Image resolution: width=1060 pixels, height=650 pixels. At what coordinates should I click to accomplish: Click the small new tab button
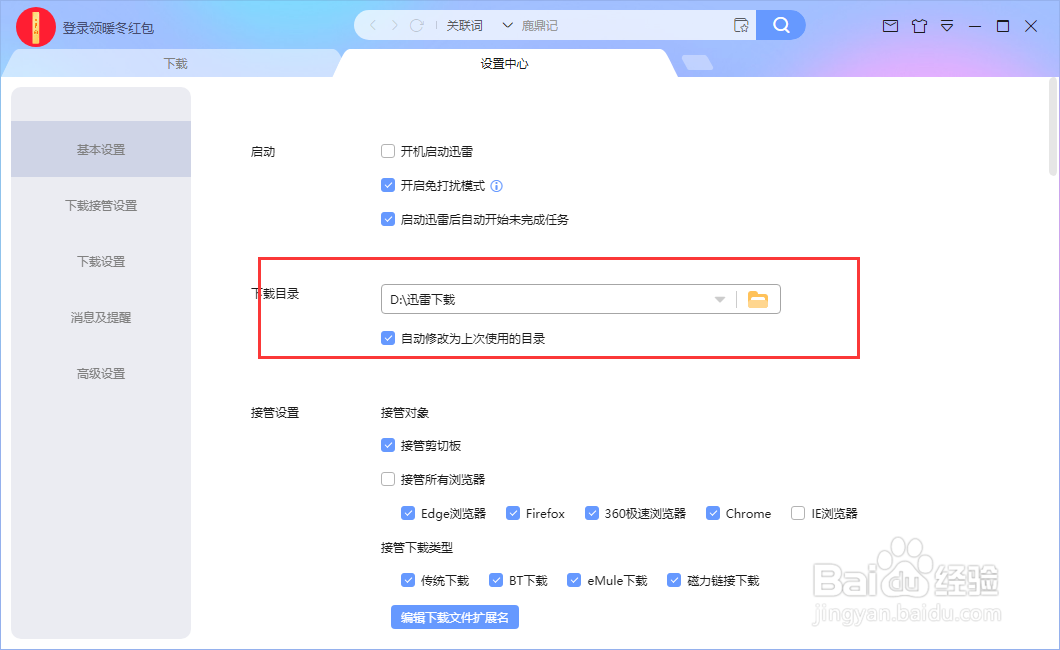[x=697, y=63]
